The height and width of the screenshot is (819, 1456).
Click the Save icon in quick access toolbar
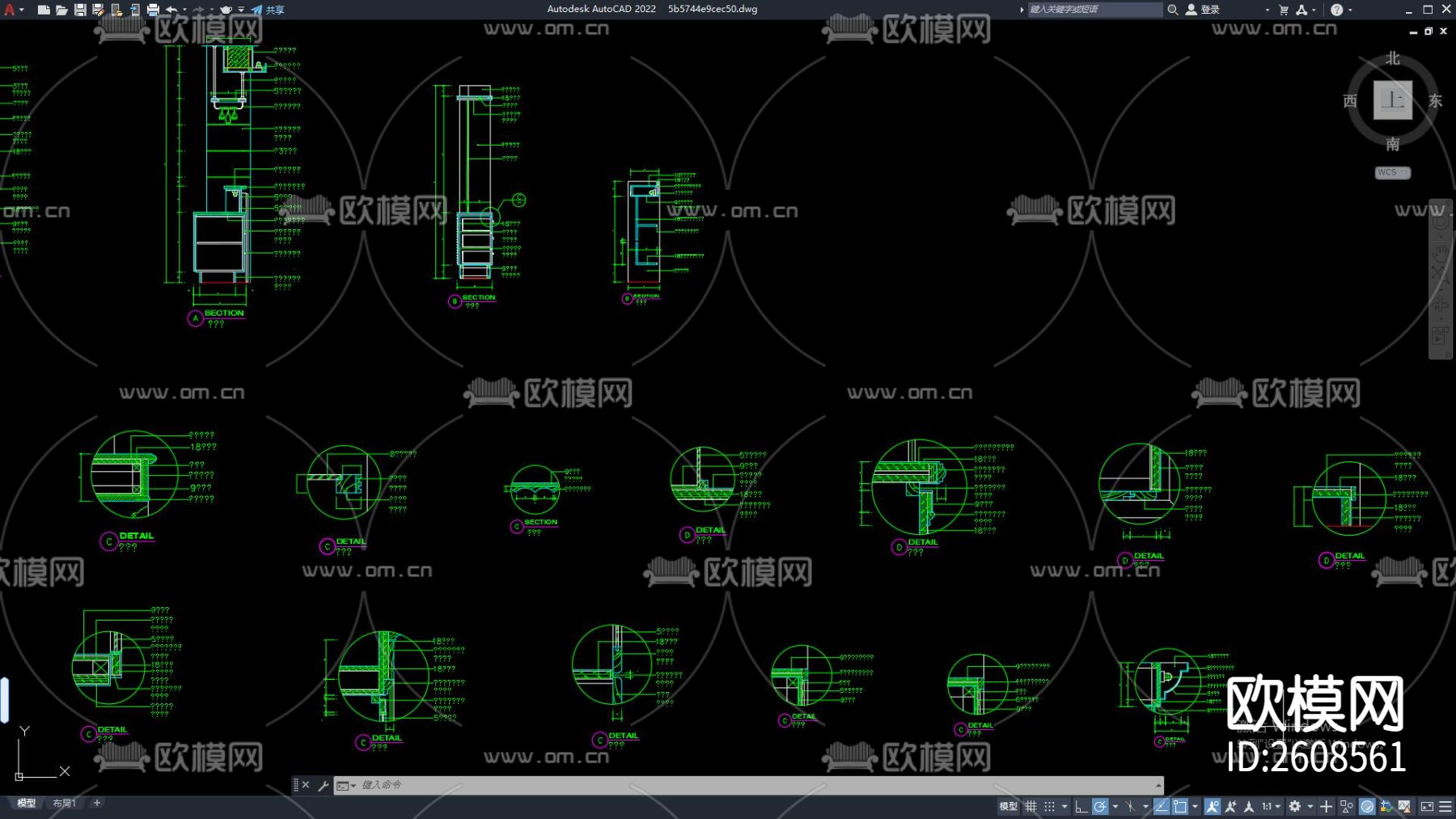point(80,10)
